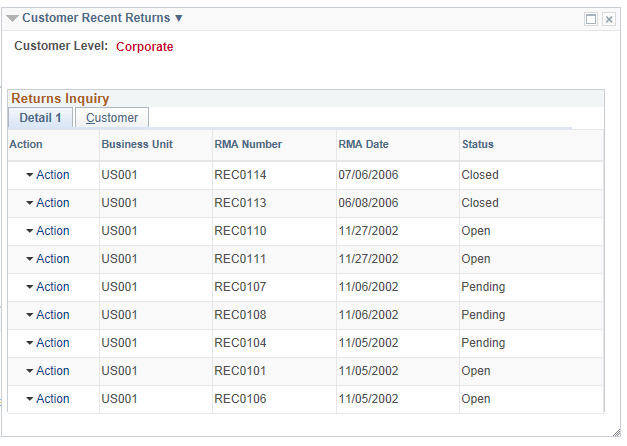Expand the Action menu for REC0110
This screenshot has height=446, width=627.
[x=48, y=231]
